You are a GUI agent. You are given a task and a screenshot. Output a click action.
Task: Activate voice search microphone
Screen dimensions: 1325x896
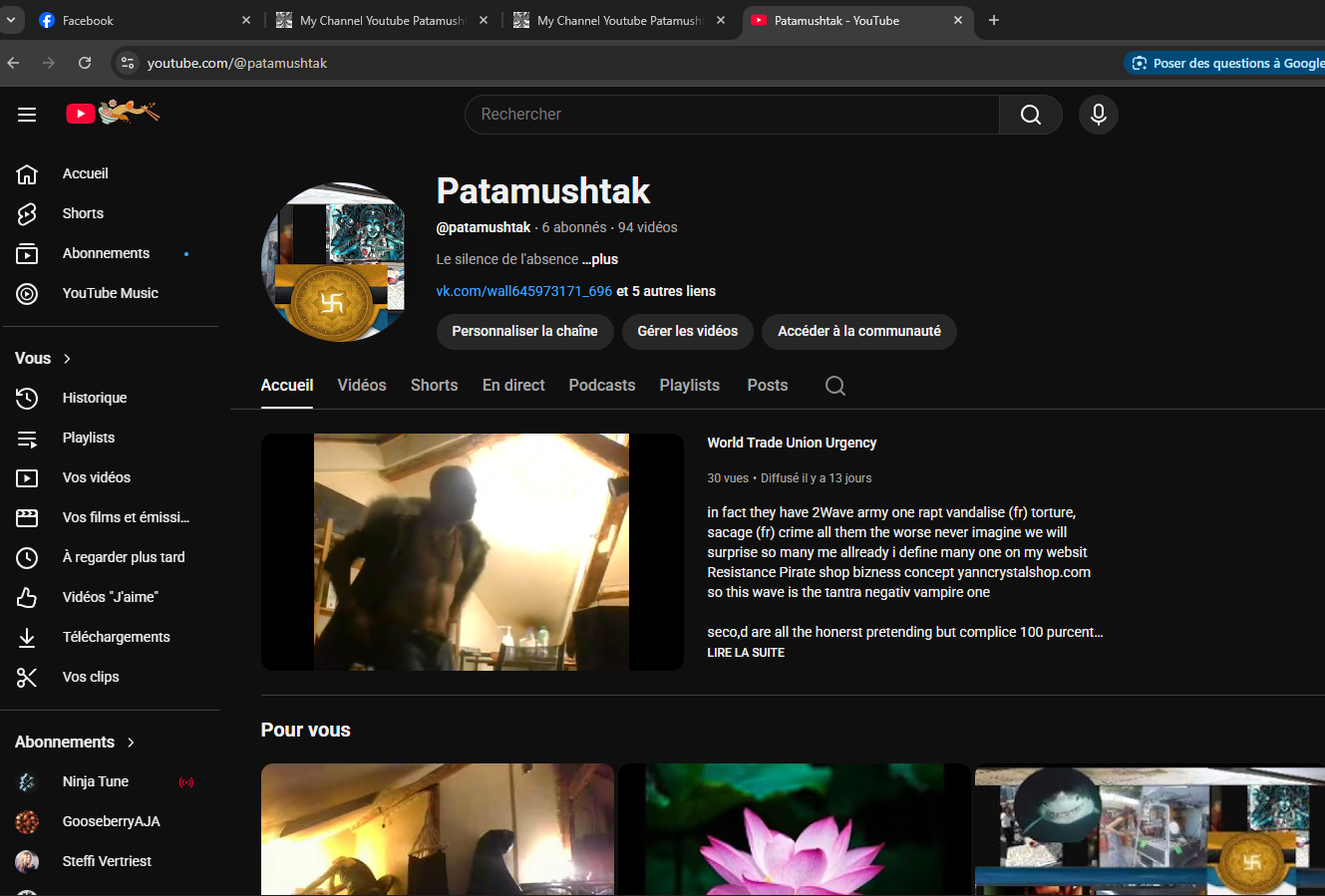(1098, 115)
